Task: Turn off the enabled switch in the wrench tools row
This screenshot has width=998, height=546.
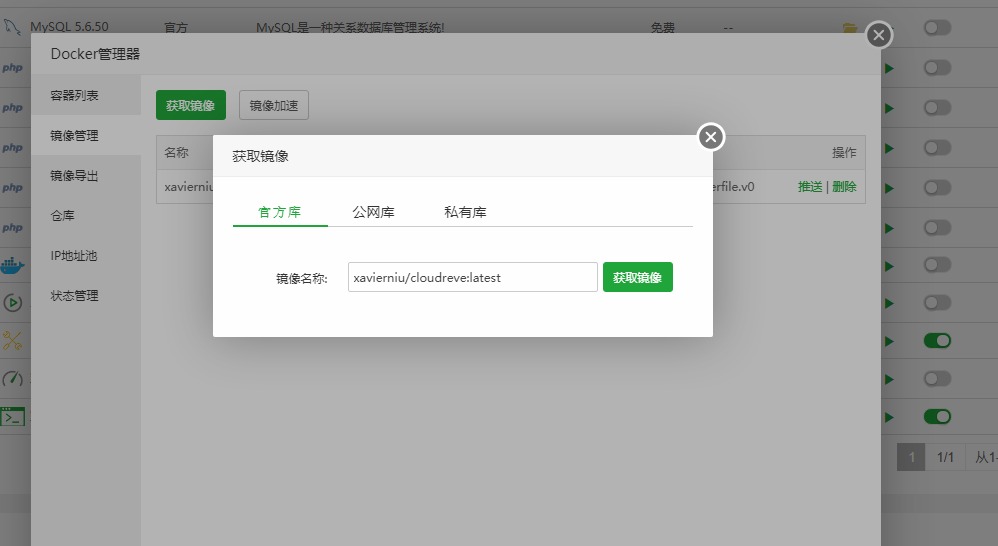Action: pos(938,341)
